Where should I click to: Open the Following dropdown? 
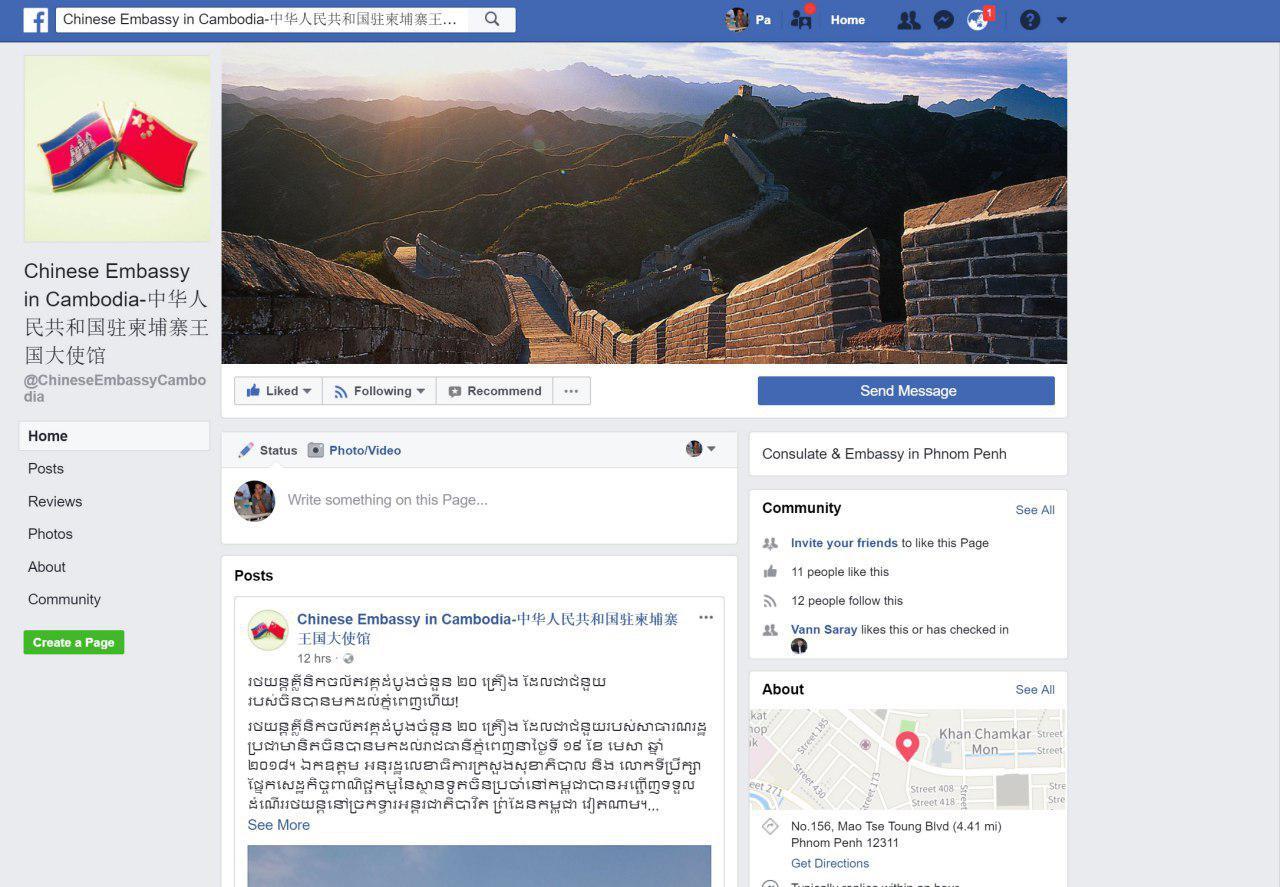point(379,391)
